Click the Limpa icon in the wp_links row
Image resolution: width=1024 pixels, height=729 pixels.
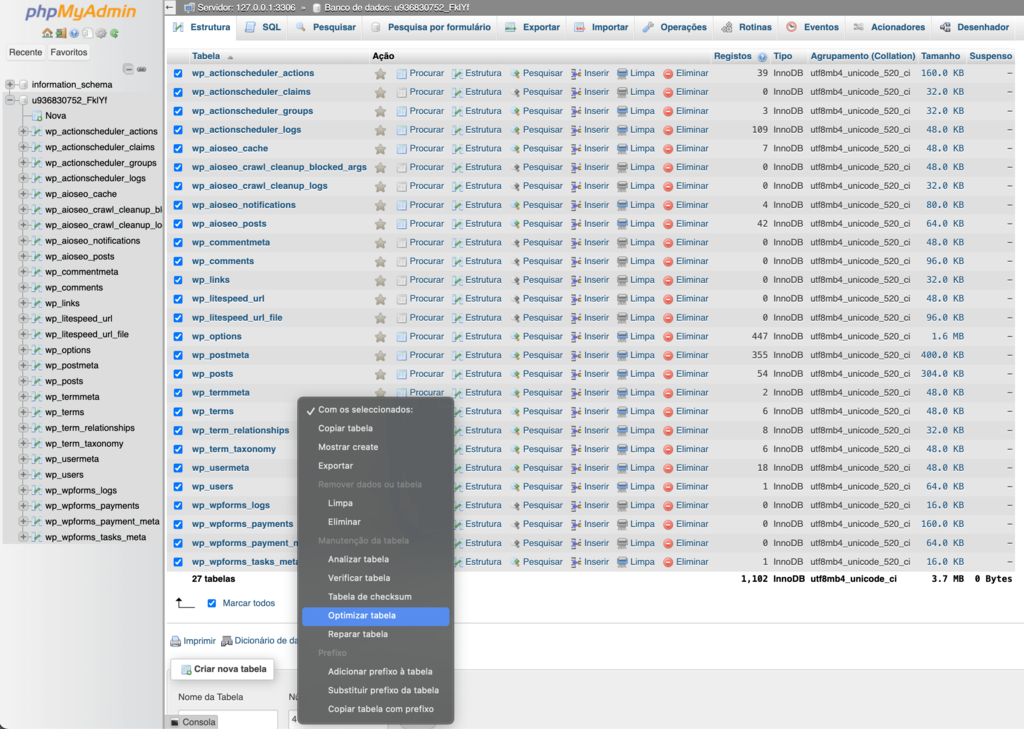click(622, 280)
